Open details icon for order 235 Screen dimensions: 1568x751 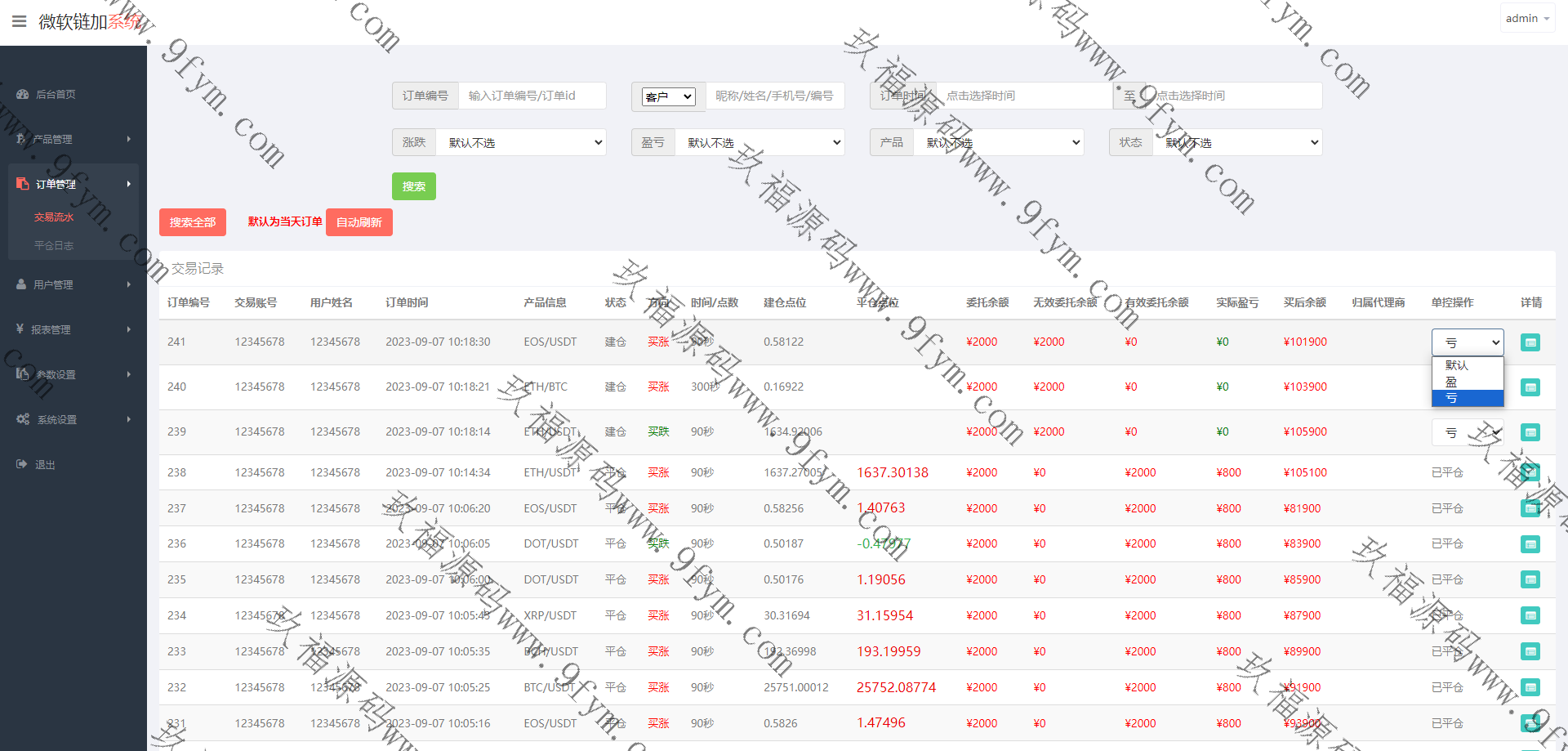1530,580
